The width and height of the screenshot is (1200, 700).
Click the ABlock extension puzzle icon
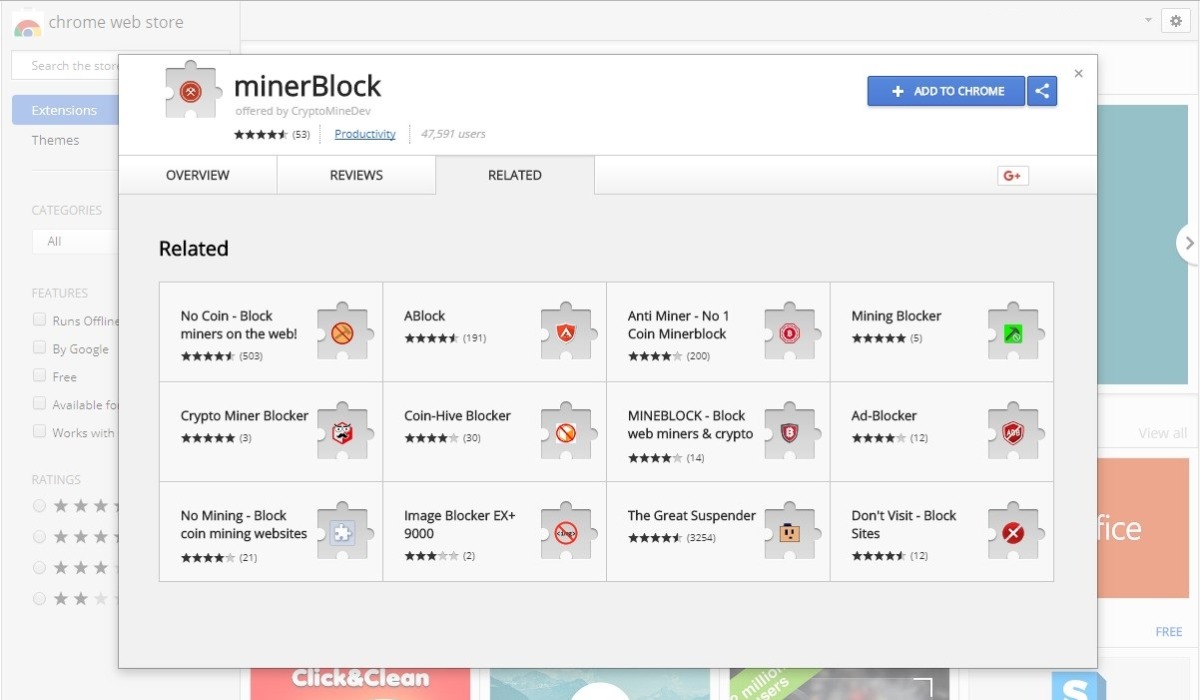click(x=567, y=333)
